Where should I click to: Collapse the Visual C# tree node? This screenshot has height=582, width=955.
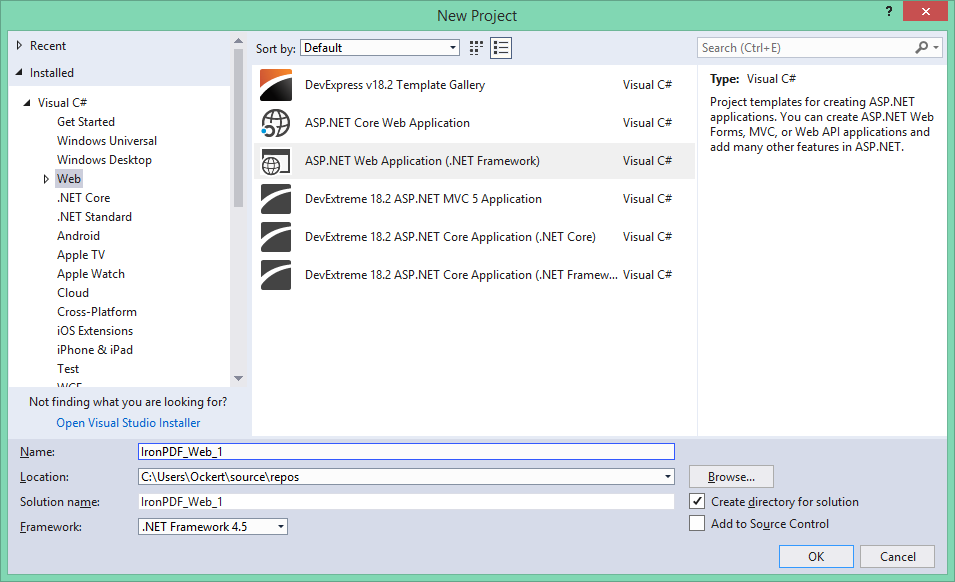pos(27,103)
